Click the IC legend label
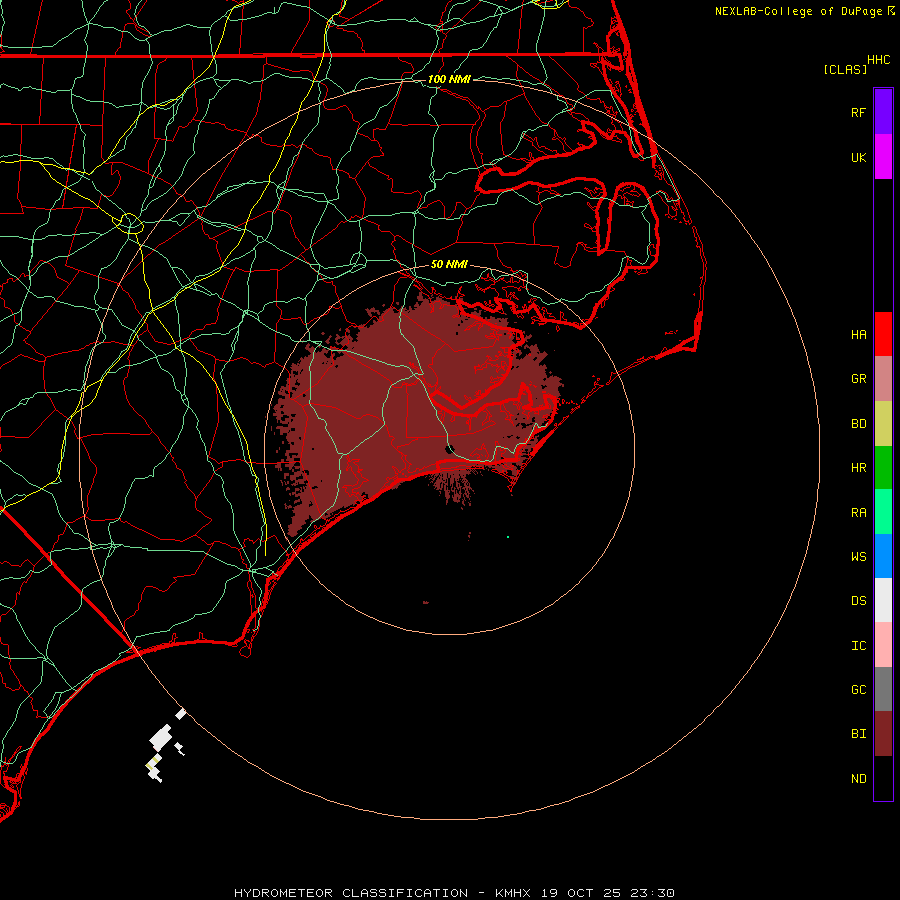This screenshot has width=900, height=900. (x=859, y=646)
